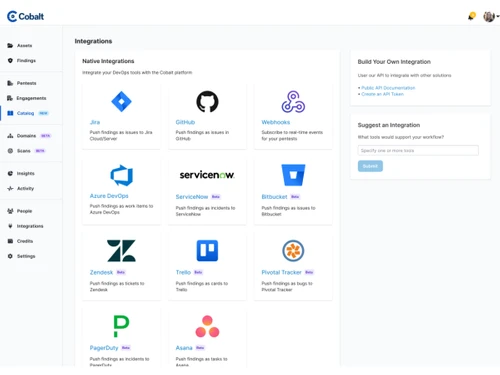Click the Azure DevOps logo

(122, 175)
